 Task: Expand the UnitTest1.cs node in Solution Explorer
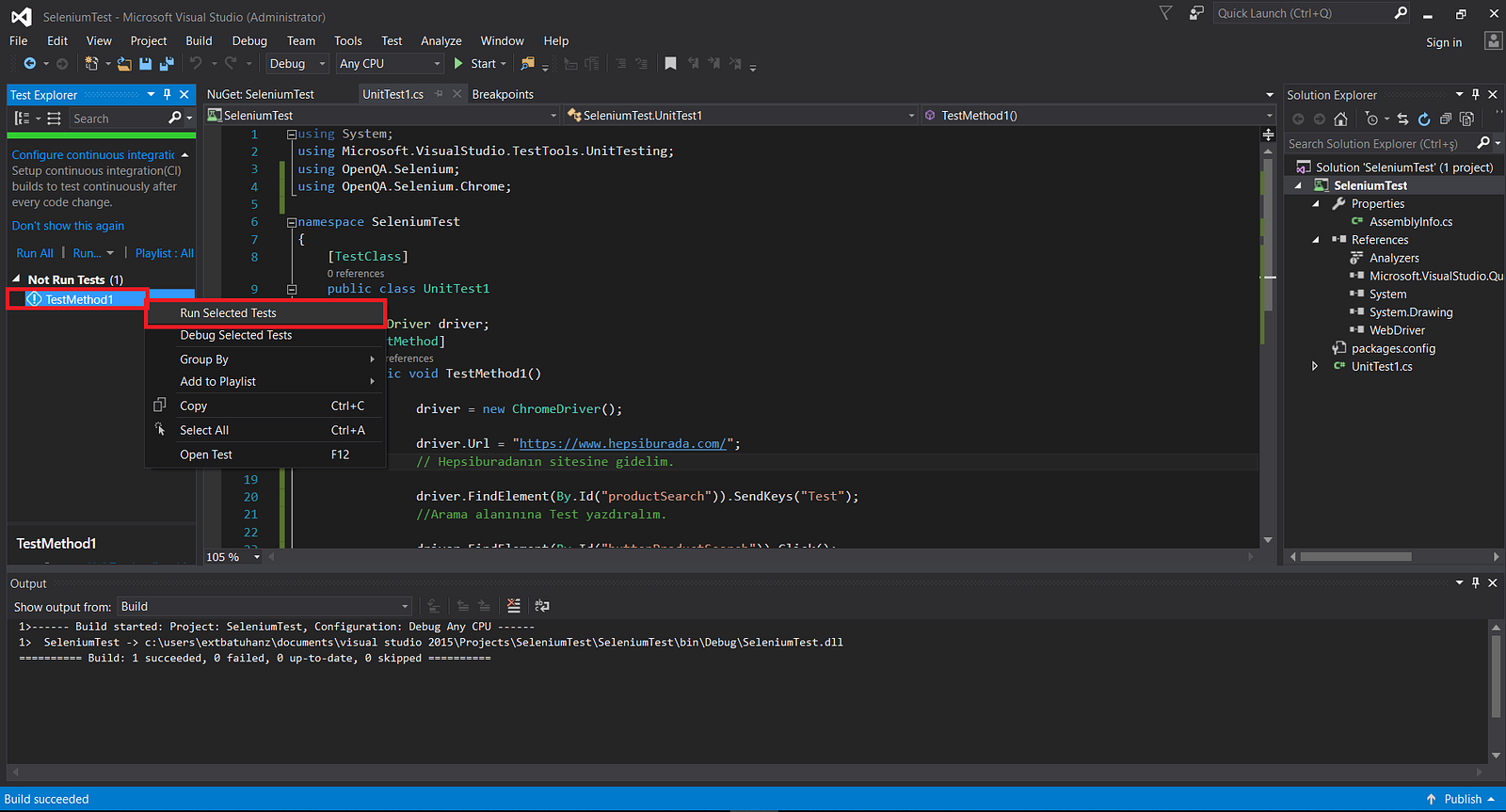point(1315,366)
